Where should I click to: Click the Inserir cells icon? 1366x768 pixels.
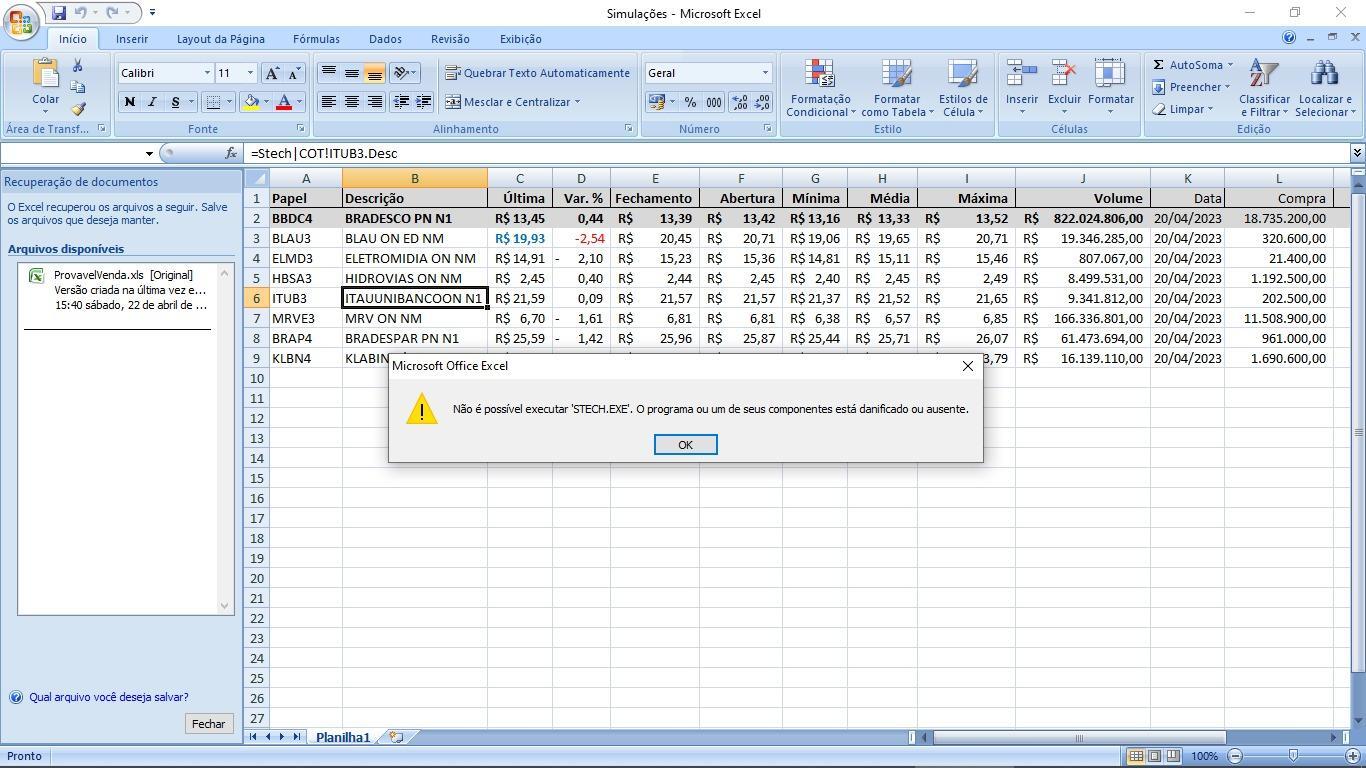pyautogui.click(x=1022, y=74)
